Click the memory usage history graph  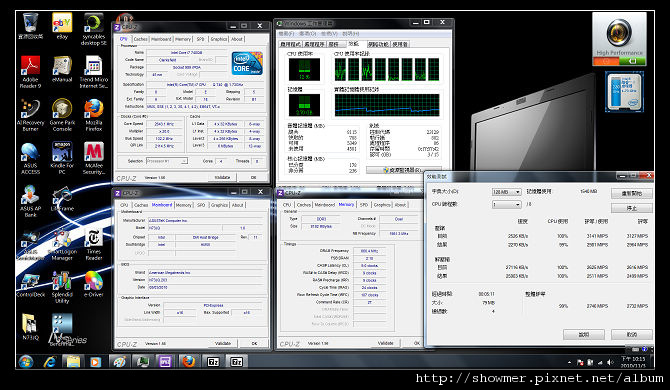coord(387,106)
